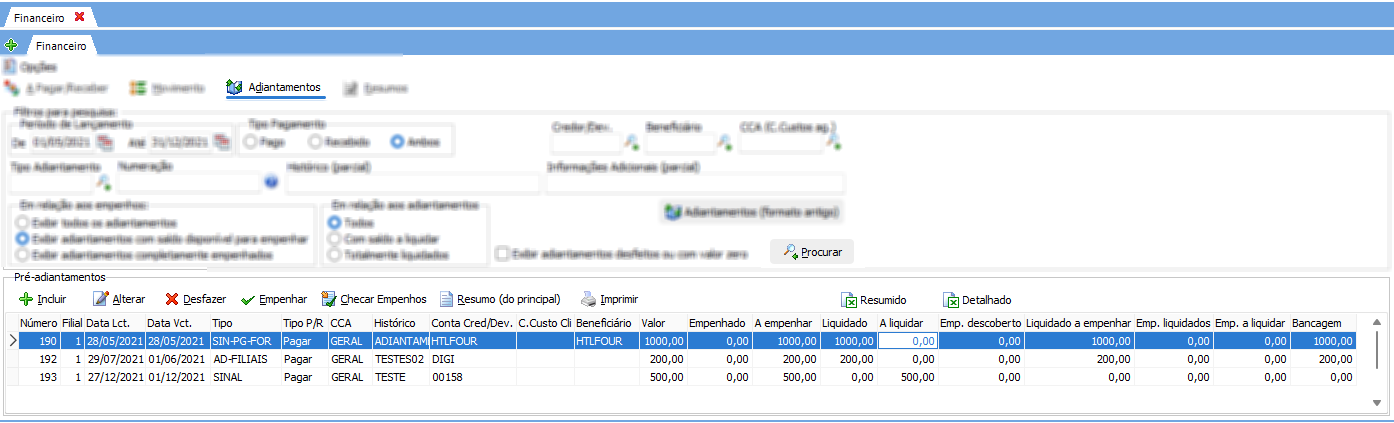Open calendar for start date

click(x=103, y=142)
